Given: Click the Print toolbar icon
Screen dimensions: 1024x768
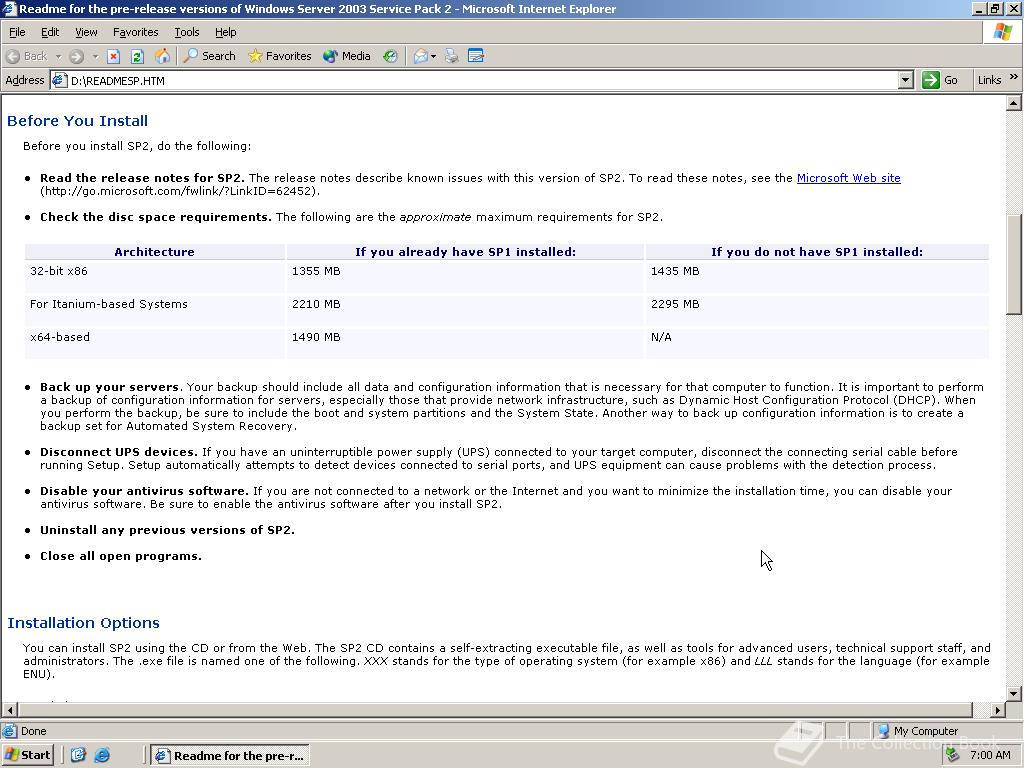Looking at the screenshot, I should [x=451, y=56].
